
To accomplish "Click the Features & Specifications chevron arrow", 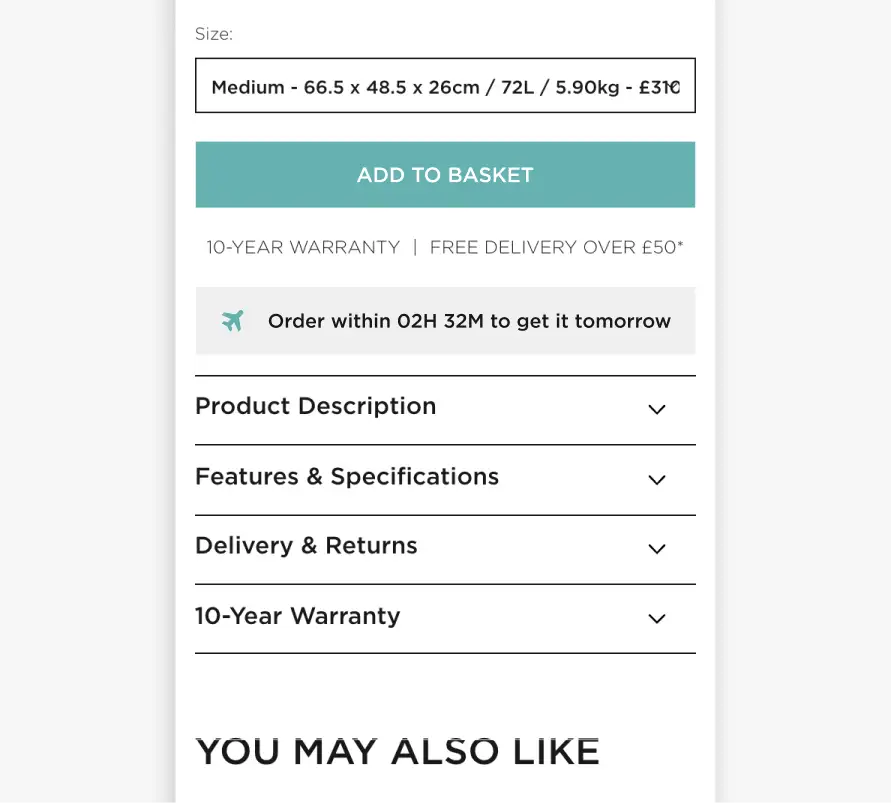I will point(657,480).
